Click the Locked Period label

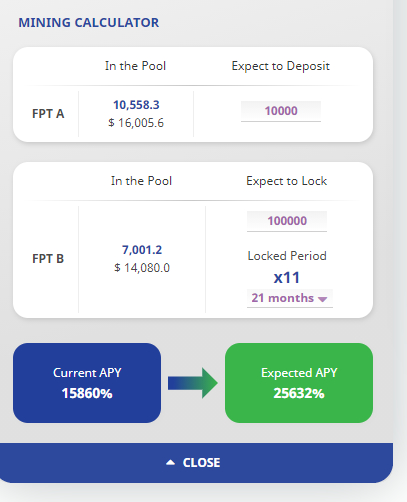[x=287, y=256]
